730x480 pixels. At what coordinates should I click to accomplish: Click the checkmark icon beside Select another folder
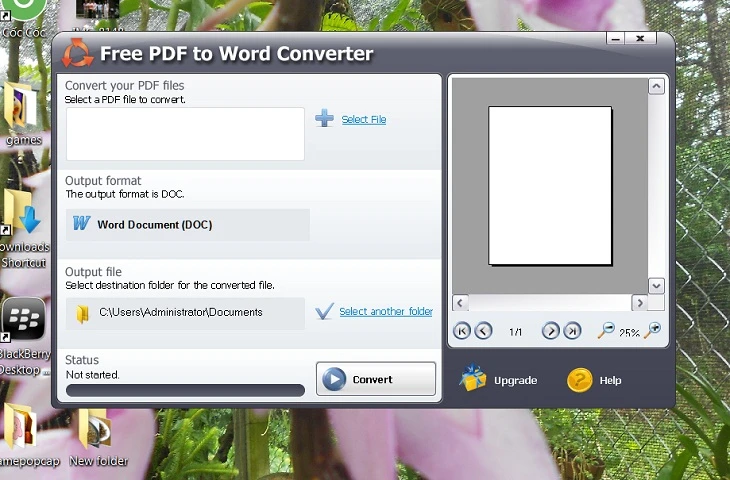tap(324, 311)
